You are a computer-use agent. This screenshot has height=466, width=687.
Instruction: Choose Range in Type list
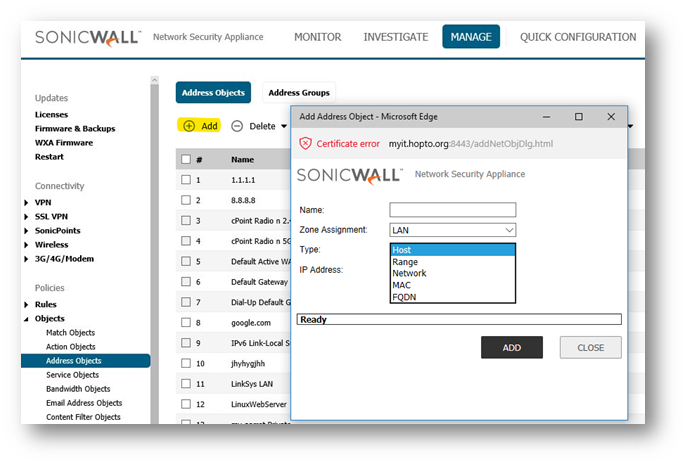pos(453,262)
